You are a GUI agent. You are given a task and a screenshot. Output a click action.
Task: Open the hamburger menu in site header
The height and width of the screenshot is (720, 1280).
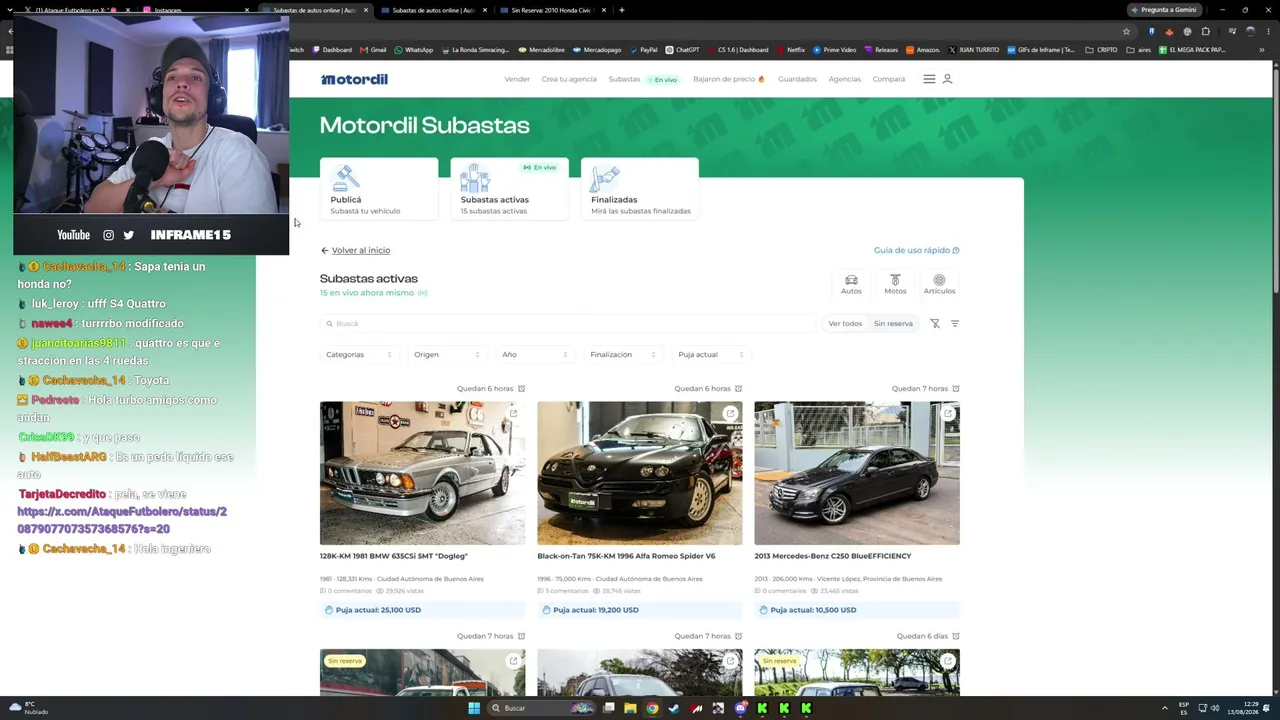(x=929, y=79)
